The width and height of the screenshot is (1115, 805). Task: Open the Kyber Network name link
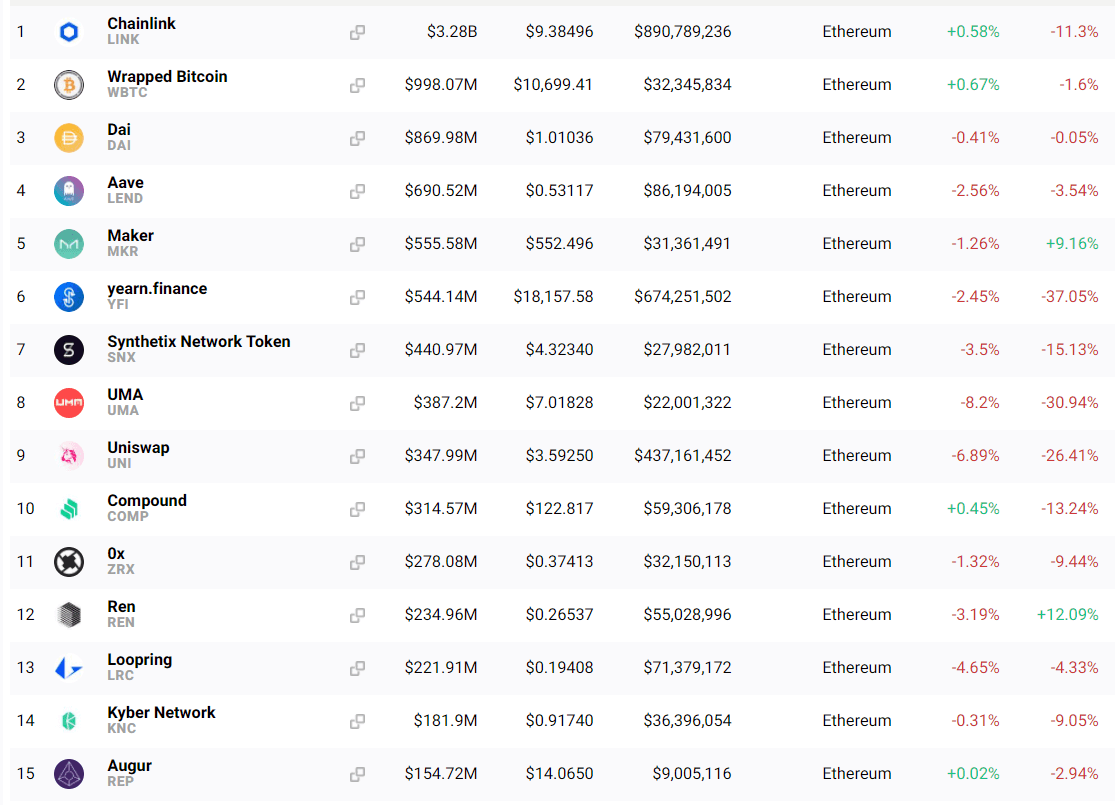point(161,713)
